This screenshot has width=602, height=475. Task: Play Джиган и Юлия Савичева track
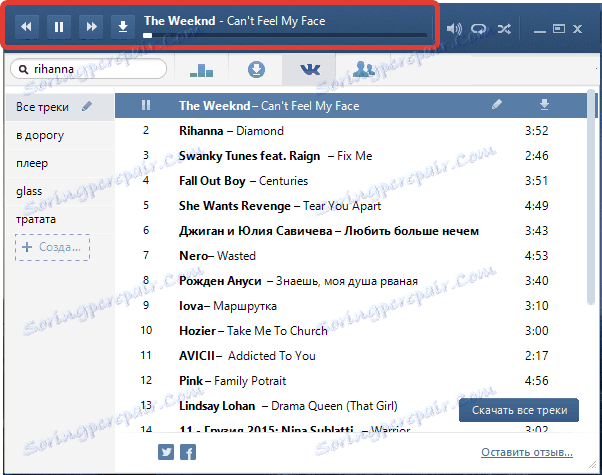coord(351,231)
